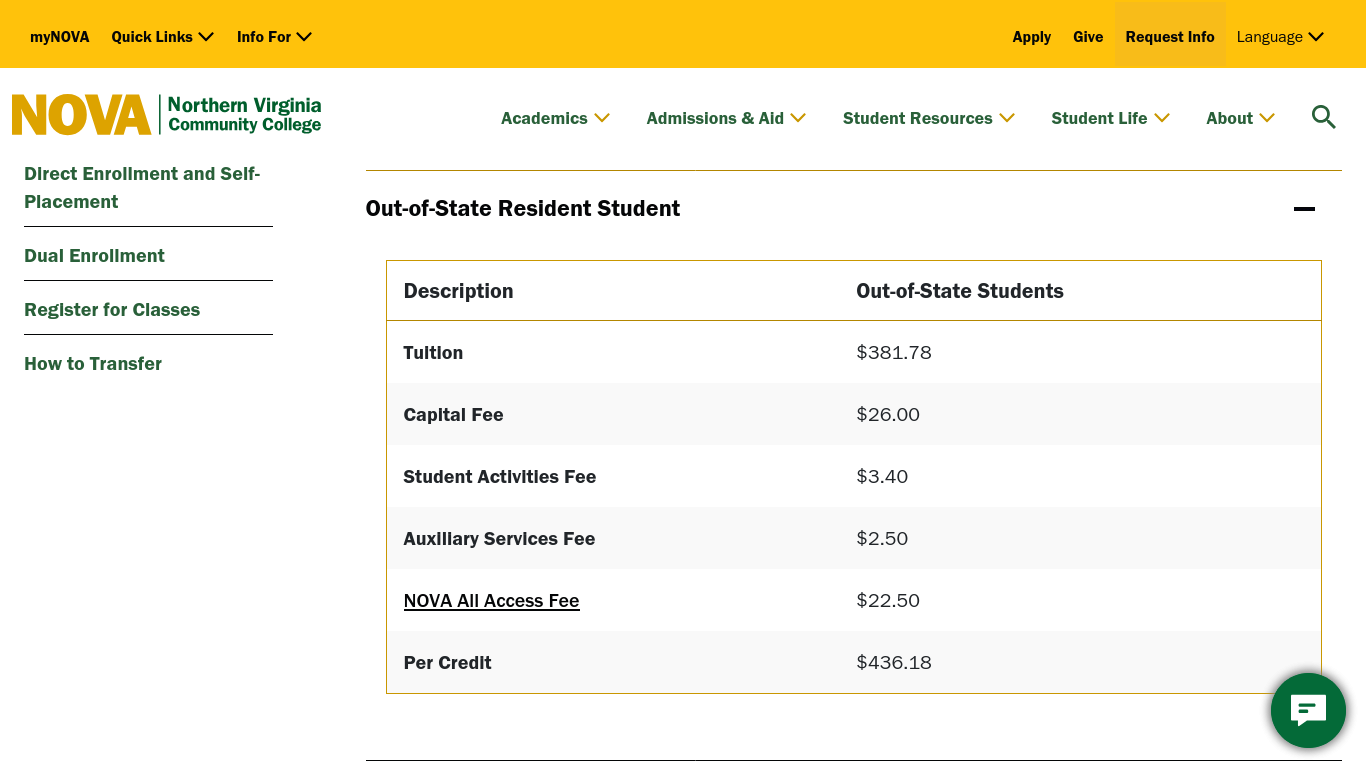The width and height of the screenshot is (1366, 768).
Task: Select the $22.50 All Access value
Action: [x=888, y=601]
